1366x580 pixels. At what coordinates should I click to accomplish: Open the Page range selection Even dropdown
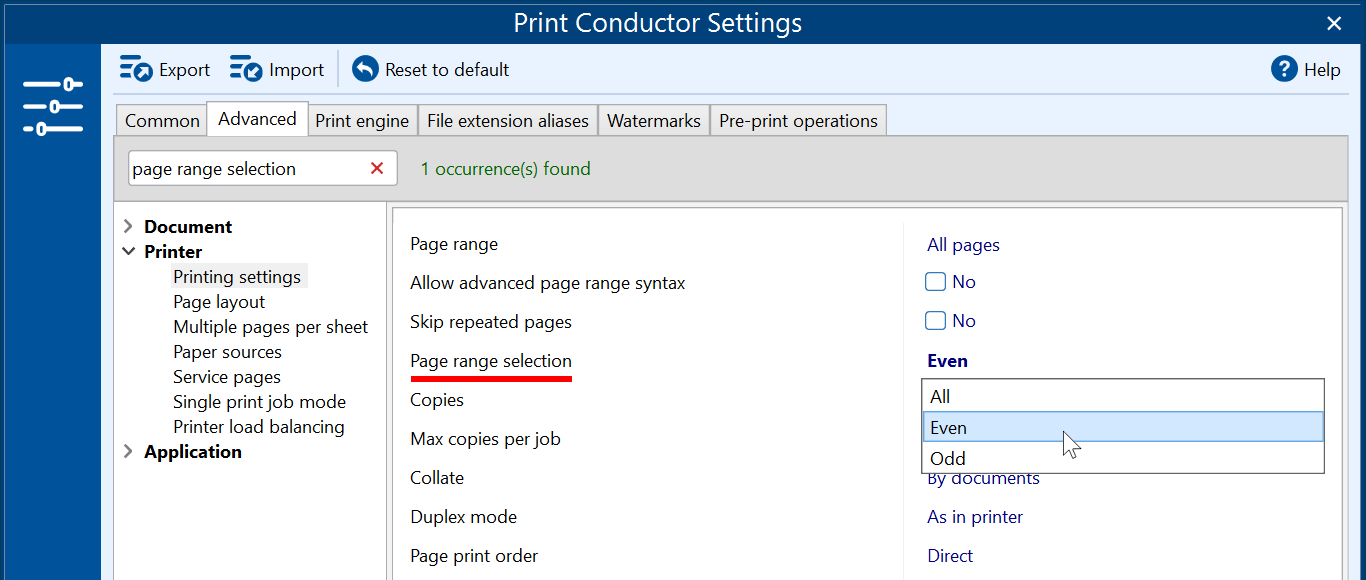947,361
